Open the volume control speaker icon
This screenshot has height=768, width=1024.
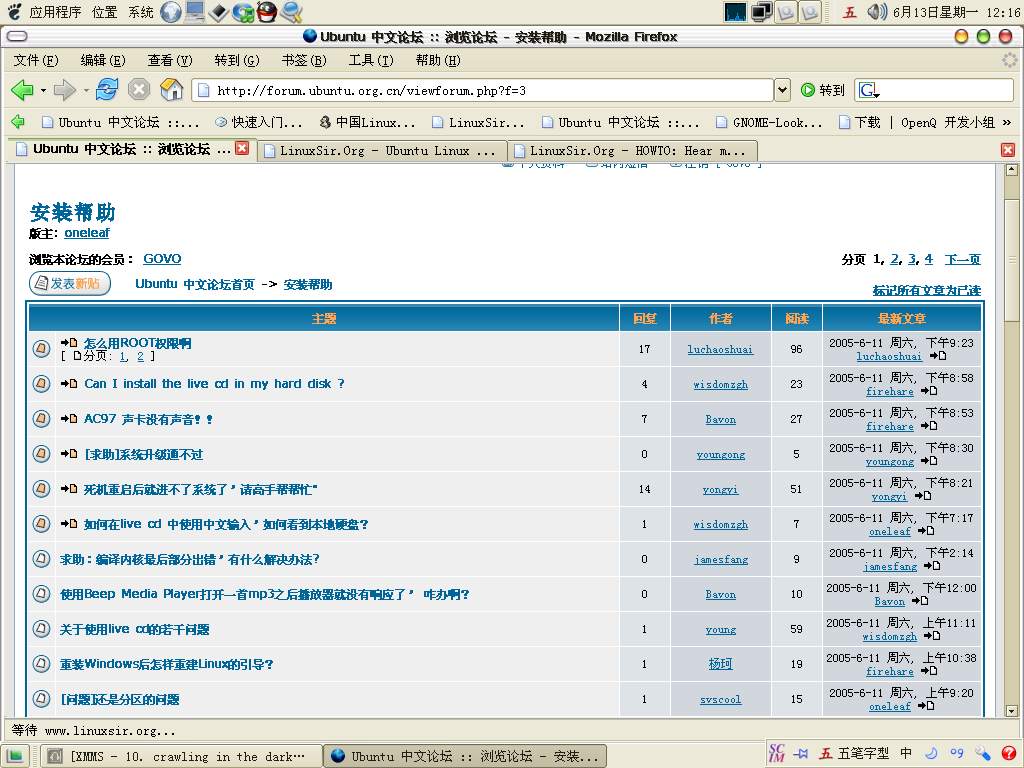(x=876, y=12)
